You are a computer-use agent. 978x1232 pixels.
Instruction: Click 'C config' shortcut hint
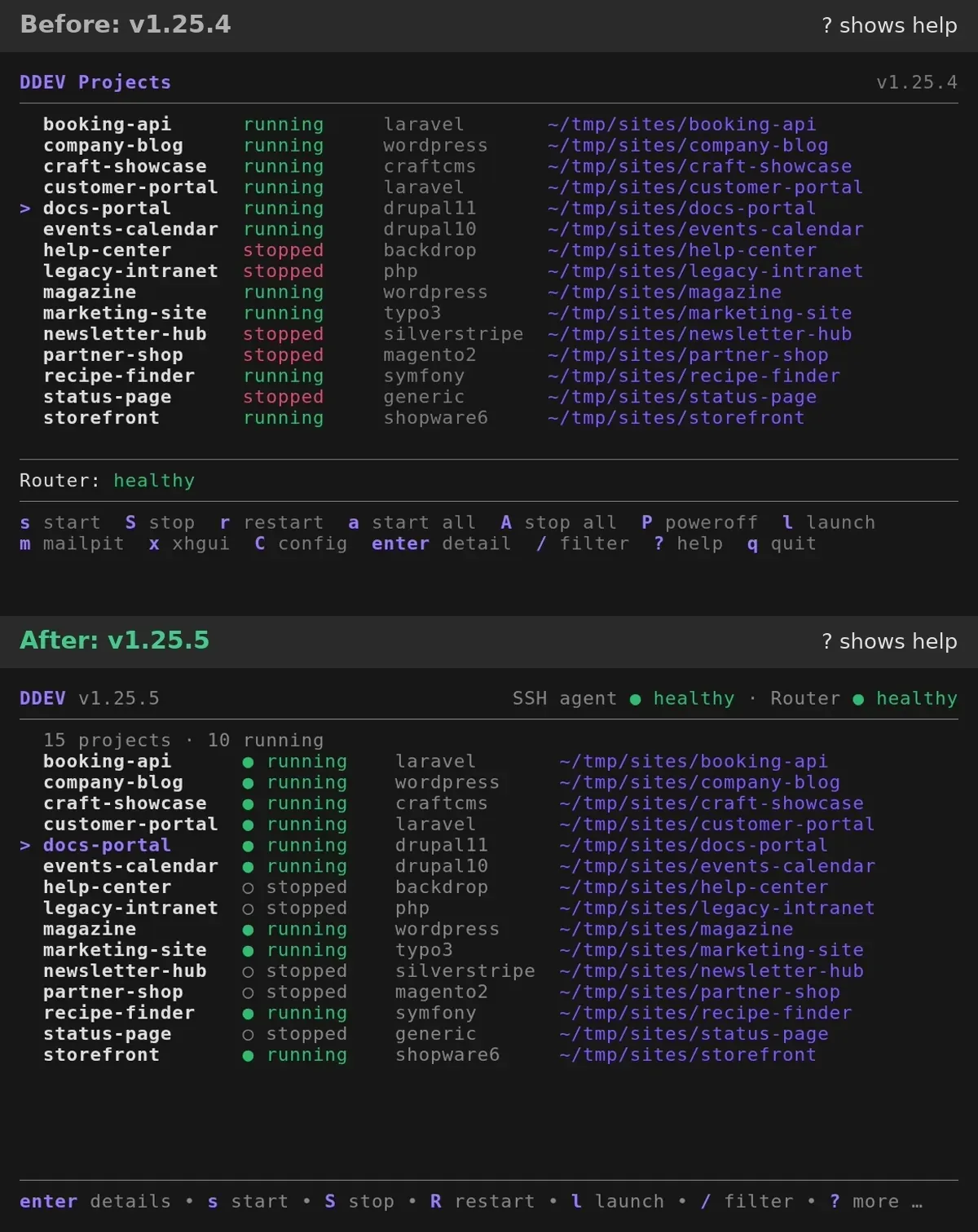(301, 543)
